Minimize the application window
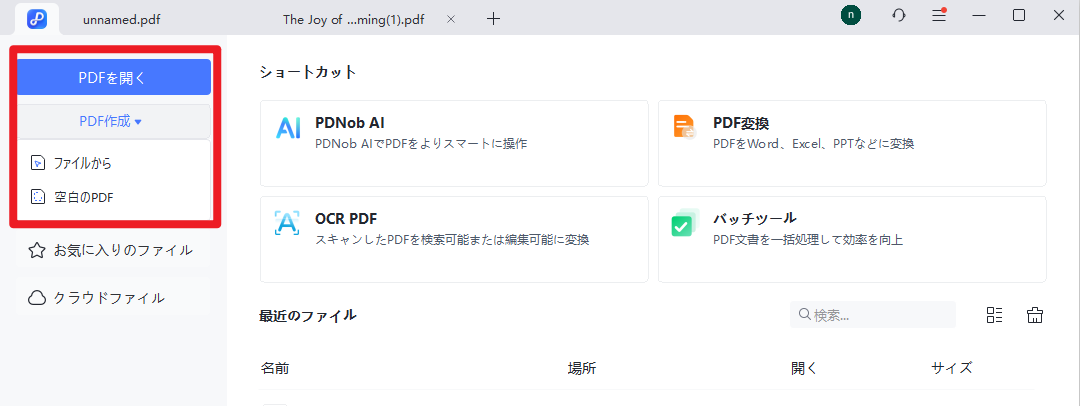This screenshot has height=406, width=1080. (x=978, y=15)
